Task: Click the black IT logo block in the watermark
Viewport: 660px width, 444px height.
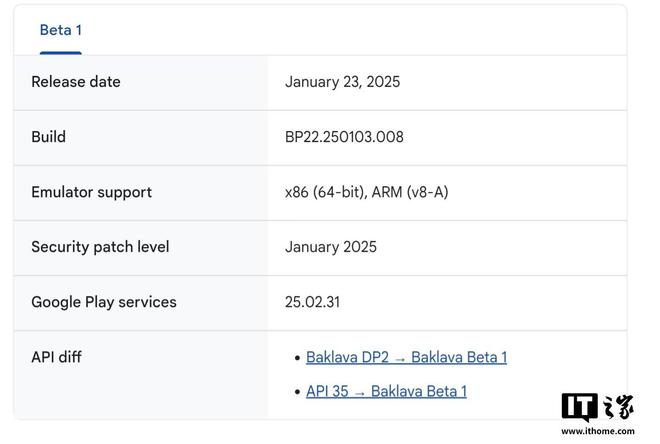Action: [579, 406]
